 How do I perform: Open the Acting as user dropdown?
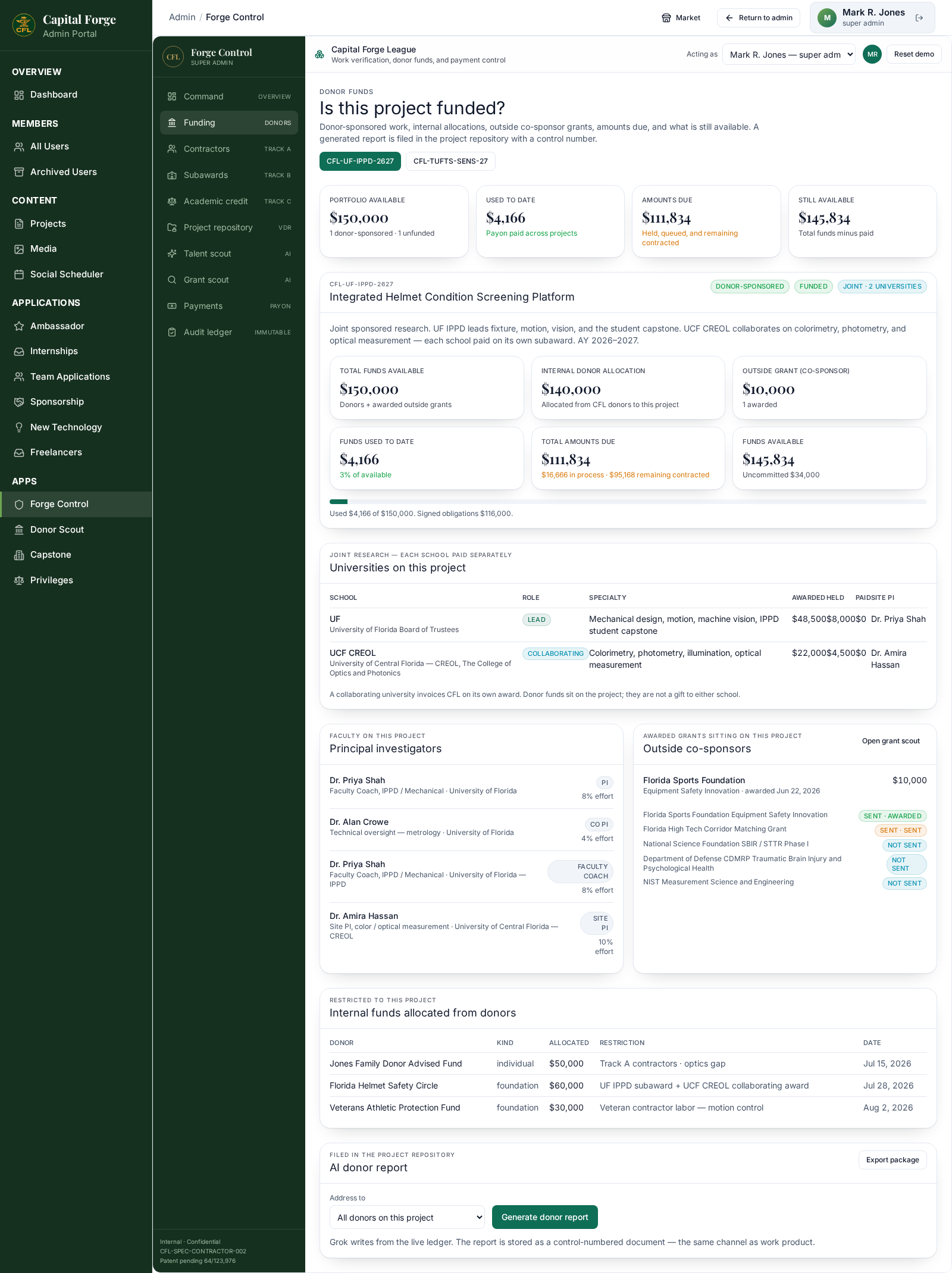pyautogui.click(x=789, y=55)
